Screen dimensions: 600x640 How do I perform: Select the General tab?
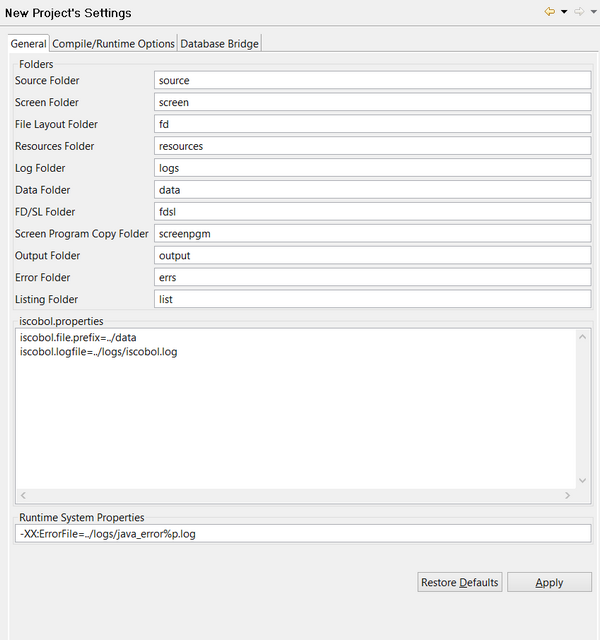[28, 43]
